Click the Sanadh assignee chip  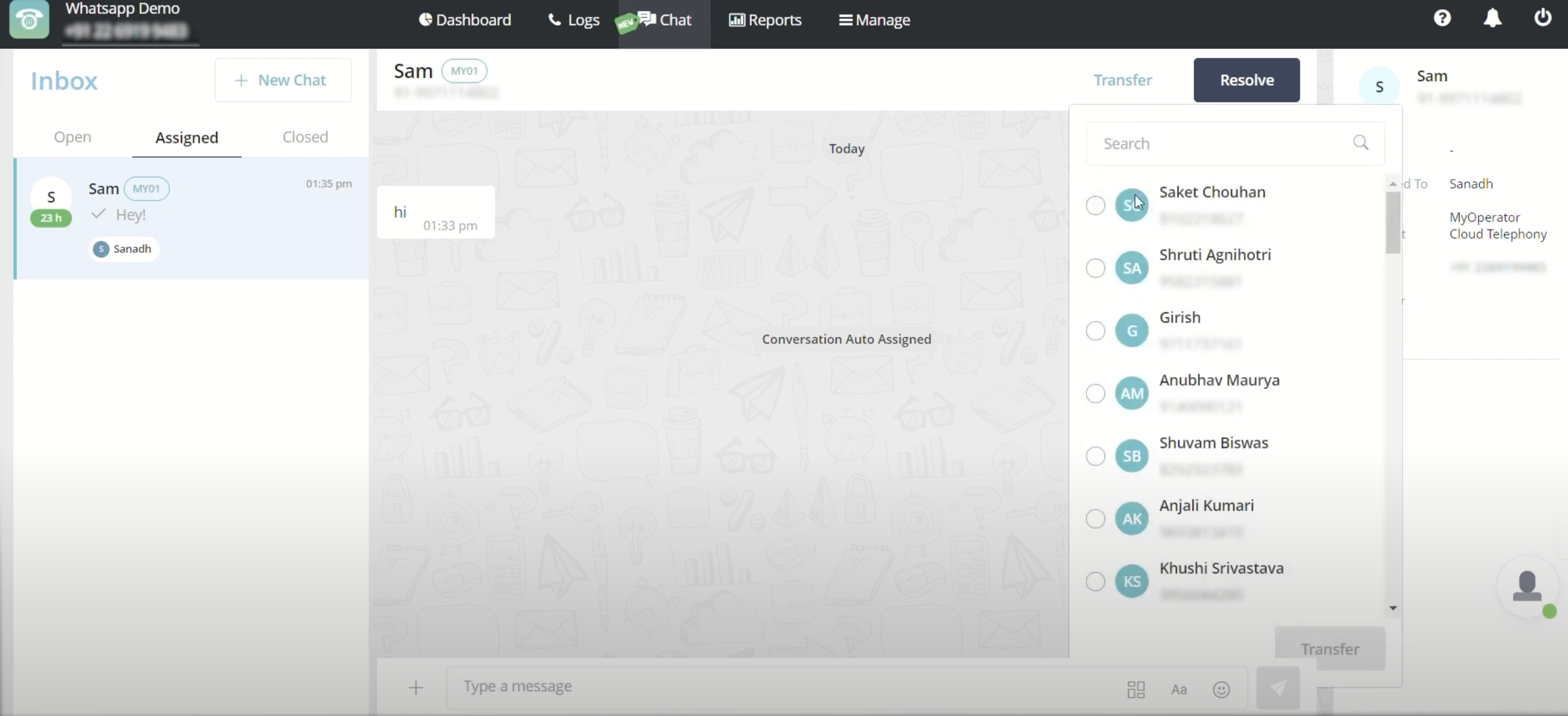123,249
